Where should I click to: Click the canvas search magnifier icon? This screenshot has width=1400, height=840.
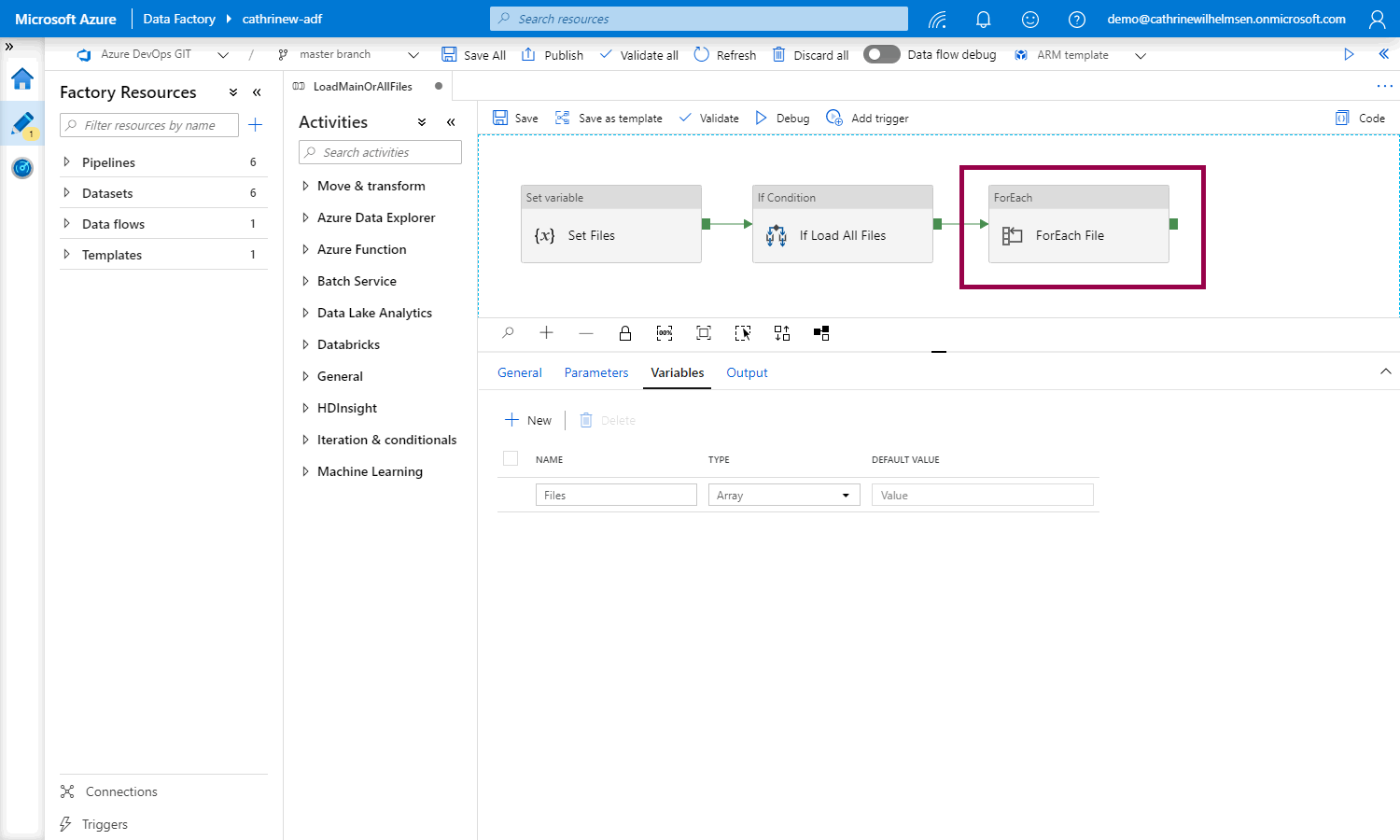point(508,333)
